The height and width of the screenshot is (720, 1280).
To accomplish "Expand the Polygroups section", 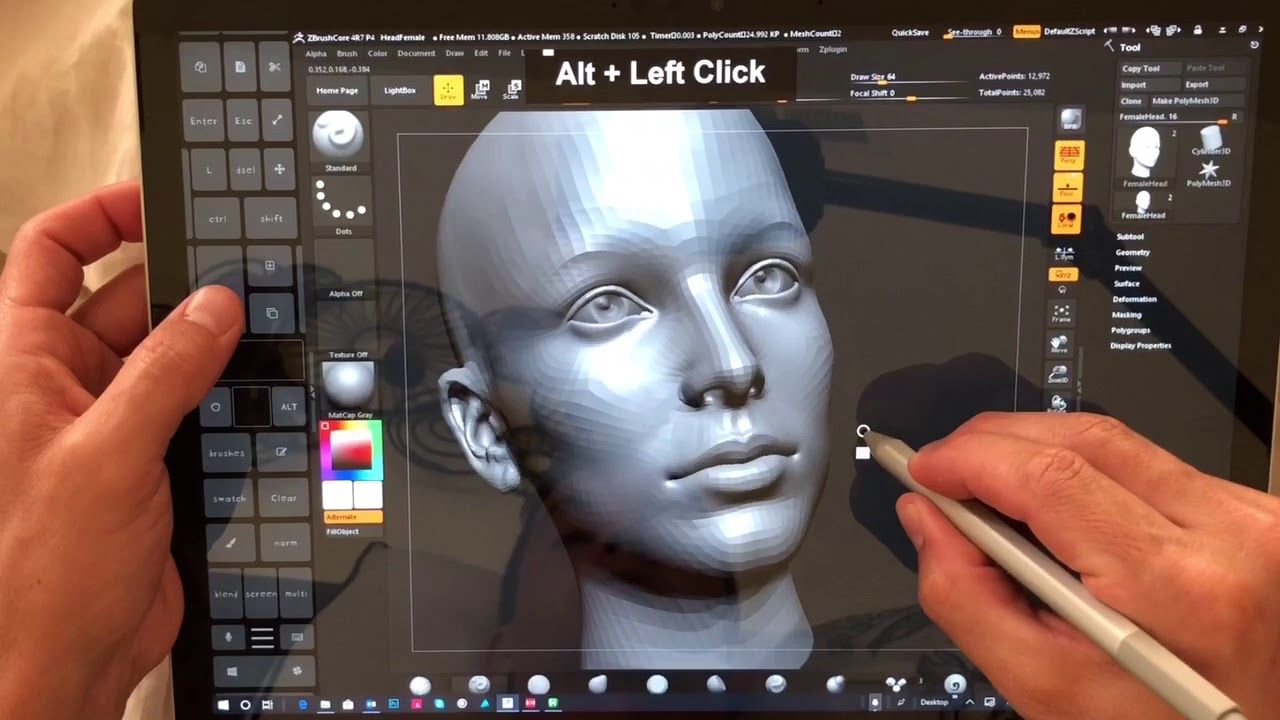I will click(1130, 330).
